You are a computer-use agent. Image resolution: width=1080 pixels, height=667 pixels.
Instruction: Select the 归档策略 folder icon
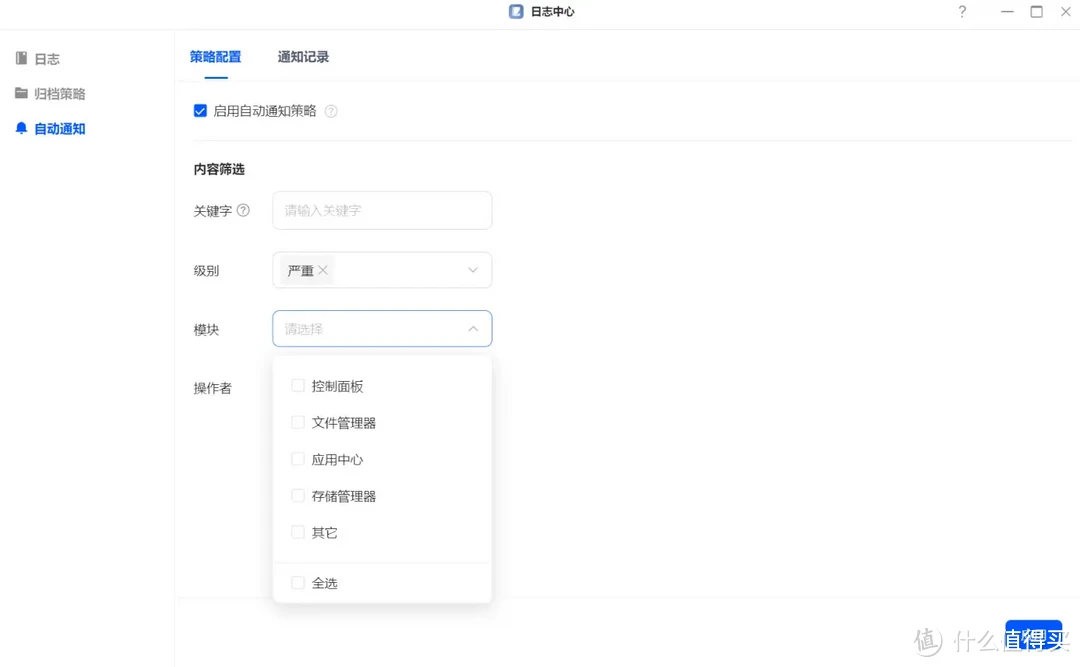tap(21, 93)
